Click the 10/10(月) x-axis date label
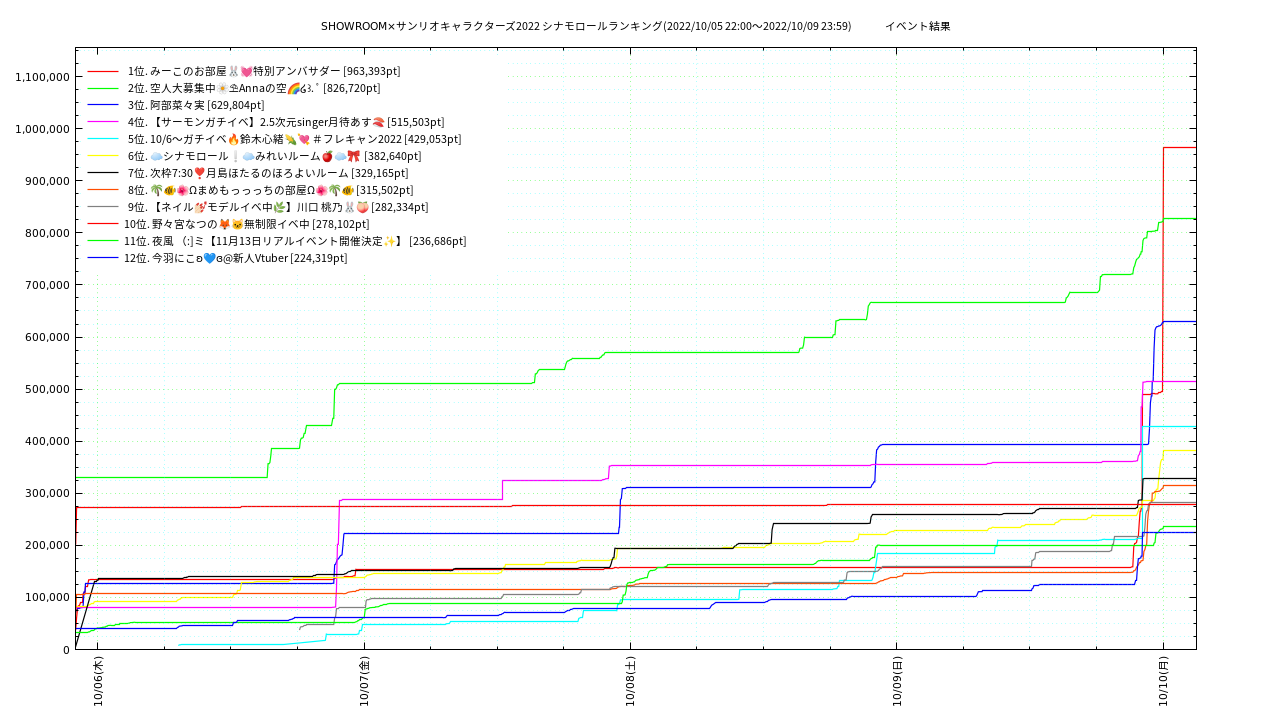The image size is (1280, 720). 1164,681
